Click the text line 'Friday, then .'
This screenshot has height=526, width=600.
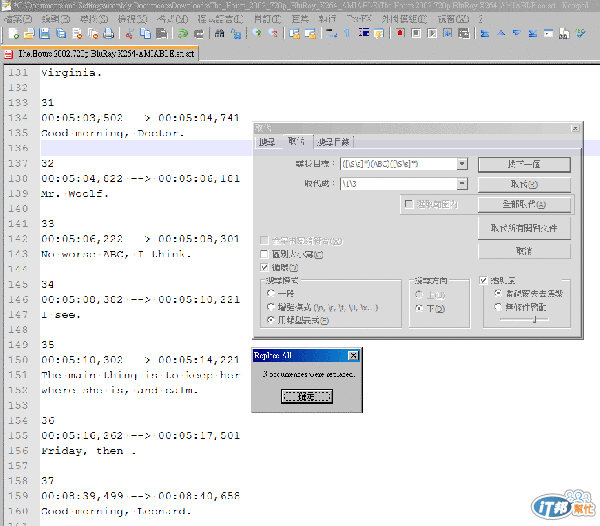89,451
